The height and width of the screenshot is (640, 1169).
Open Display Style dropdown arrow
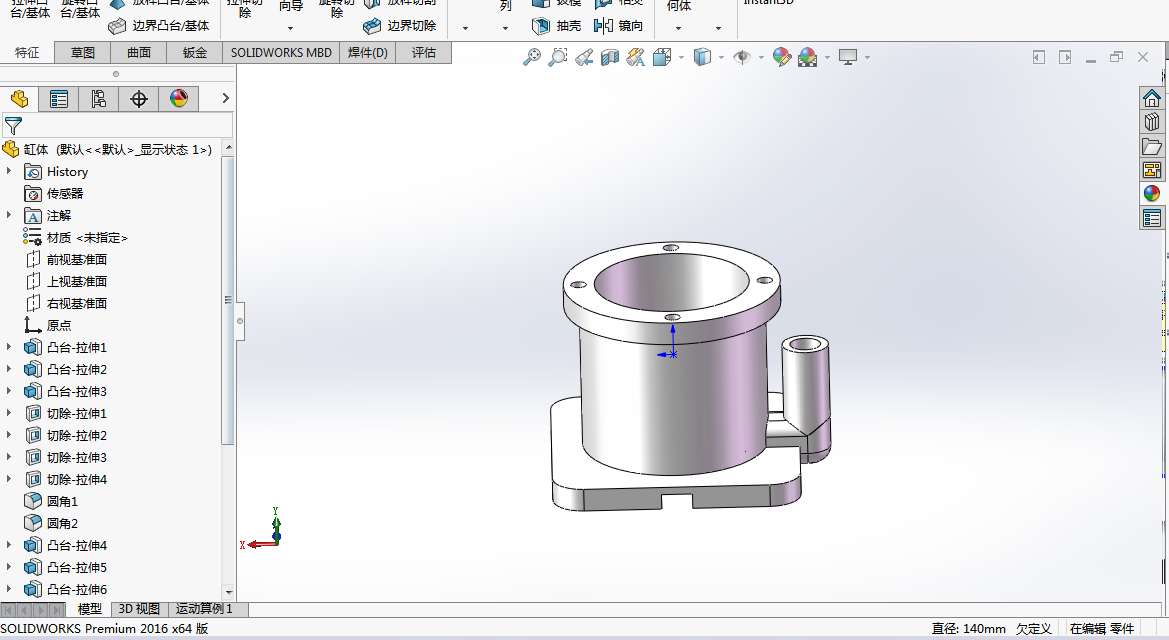tap(722, 57)
